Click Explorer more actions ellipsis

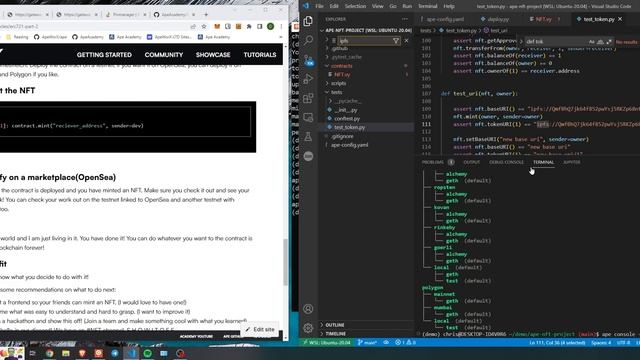click(x=404, y=19)
